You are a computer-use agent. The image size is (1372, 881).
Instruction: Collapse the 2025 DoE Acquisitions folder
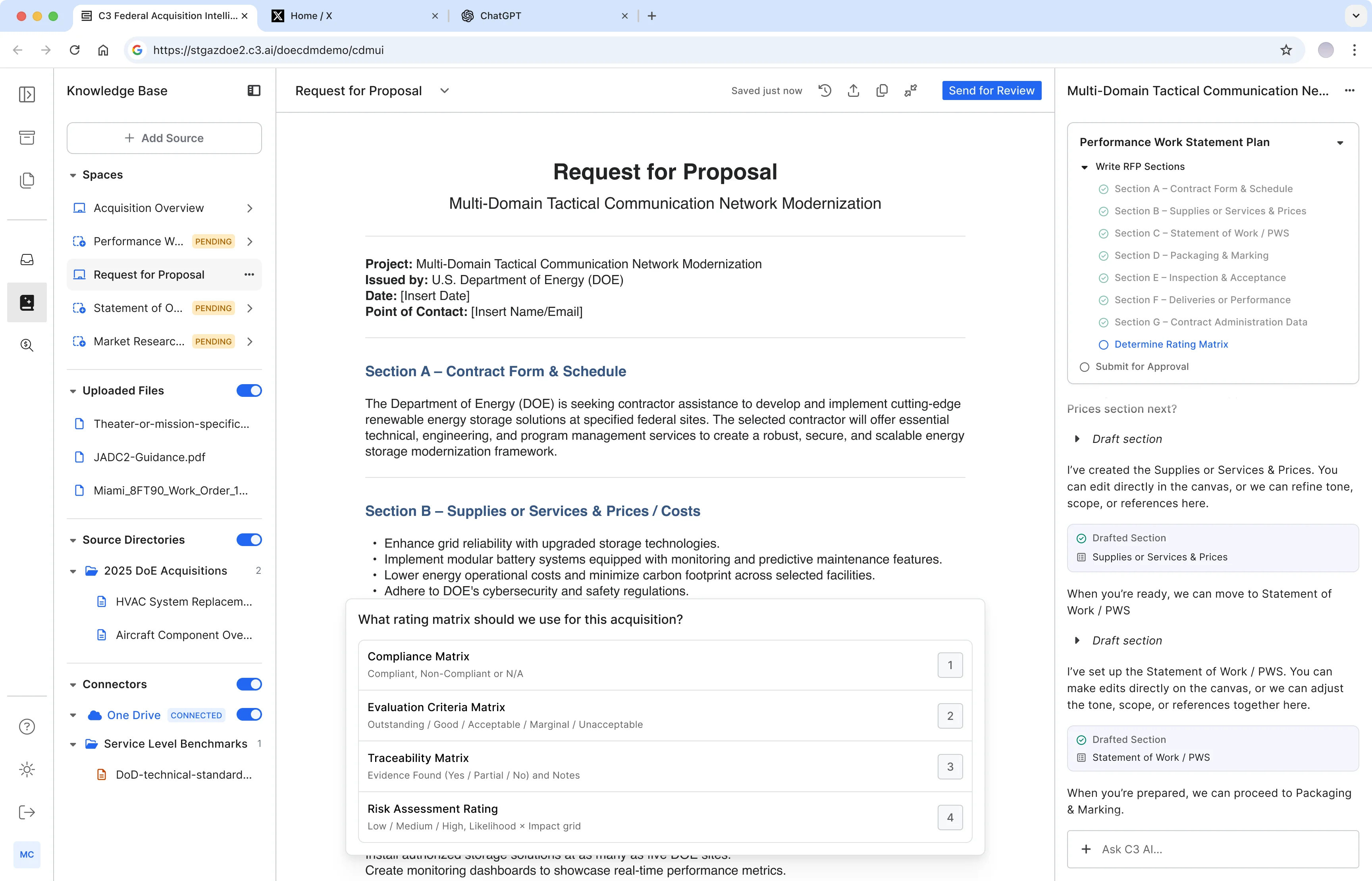(x=73, y=571)
